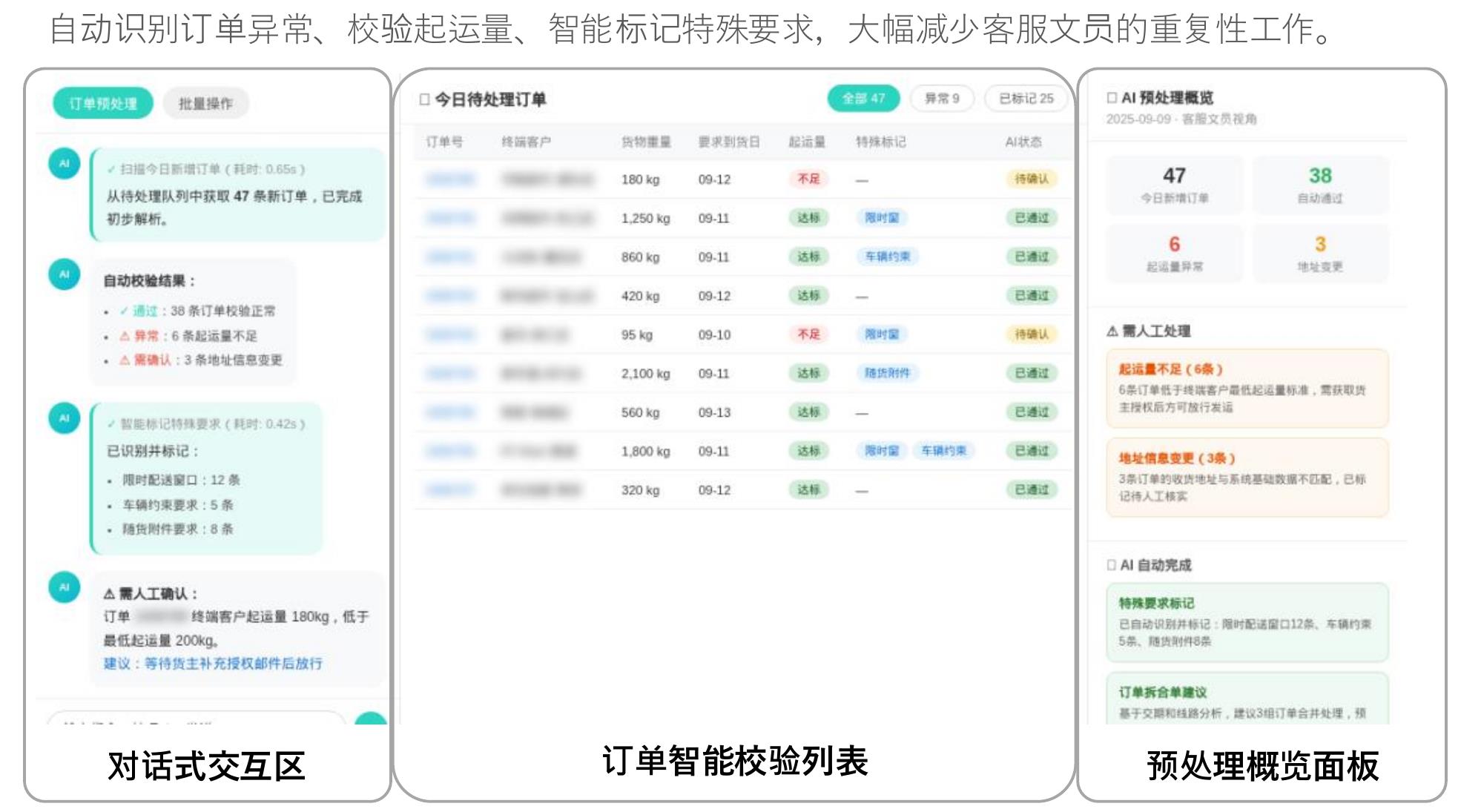Click the 09-10 delivery date cell
This screenshot has width=1461, height=812.
pos(714,334)
